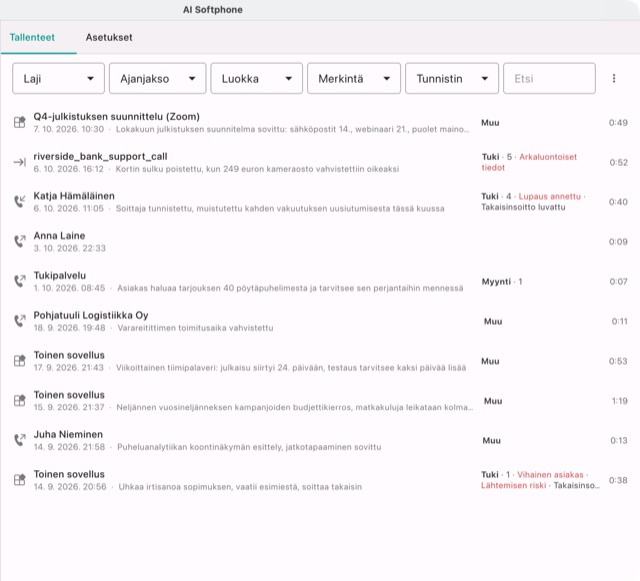This screenshot has width=640, height=581.
Task: Click the imported-file arrow icon for riverside_bank_support_call
Action: pyautogui.click(x=20, y=163)
